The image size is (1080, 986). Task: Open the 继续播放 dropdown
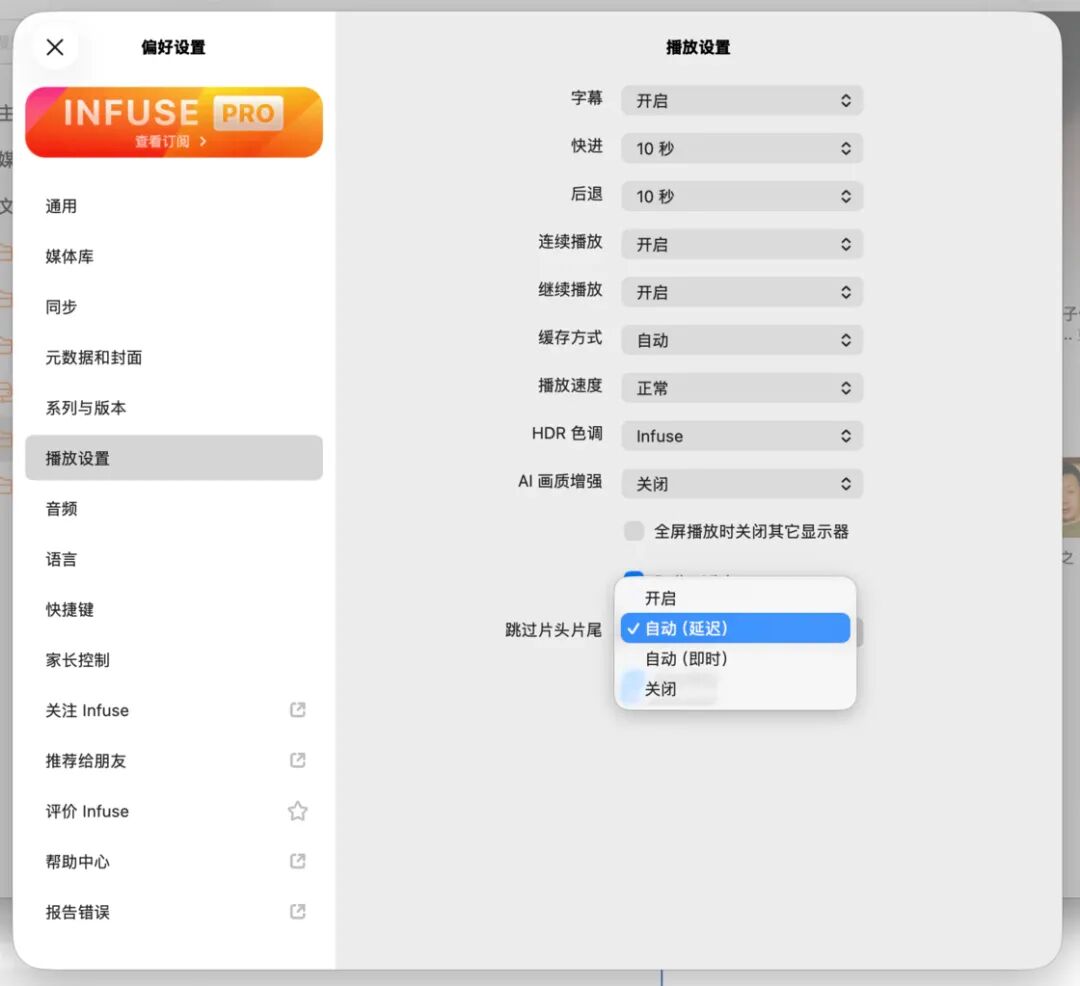742,292
